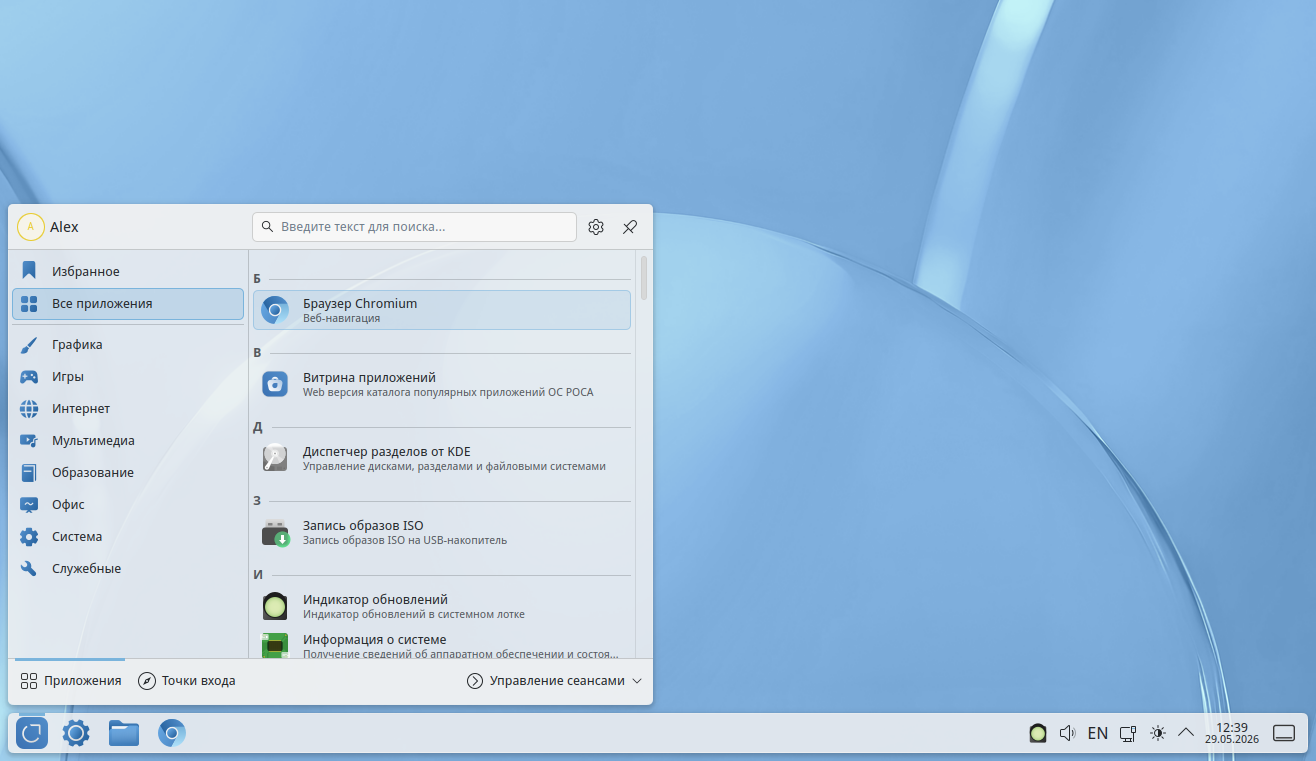Launch Запись образов ISO
Viewport: 1316px width, 761px height.
point(442,532)
